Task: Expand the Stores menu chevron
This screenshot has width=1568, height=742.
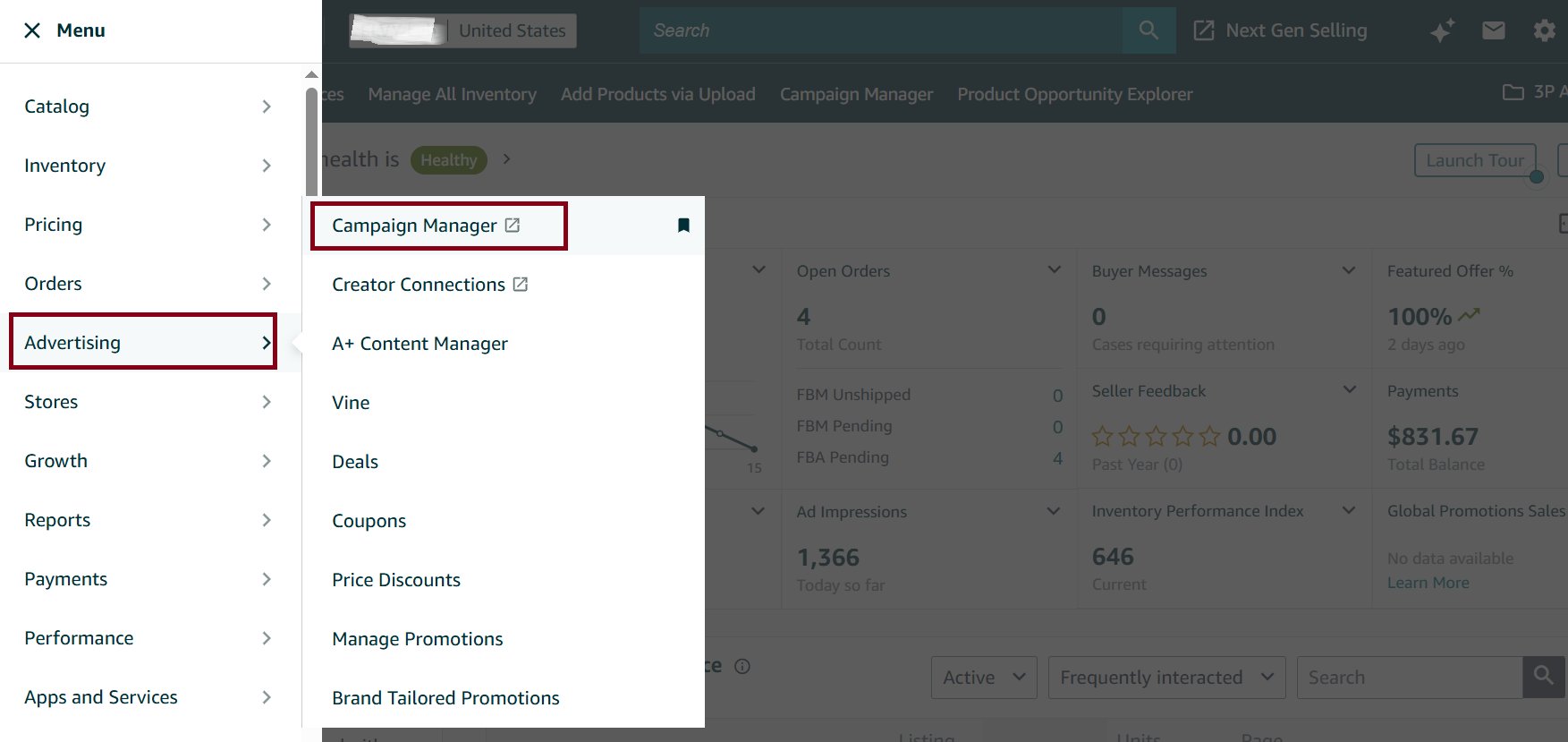Action: (x=267, y=402)
